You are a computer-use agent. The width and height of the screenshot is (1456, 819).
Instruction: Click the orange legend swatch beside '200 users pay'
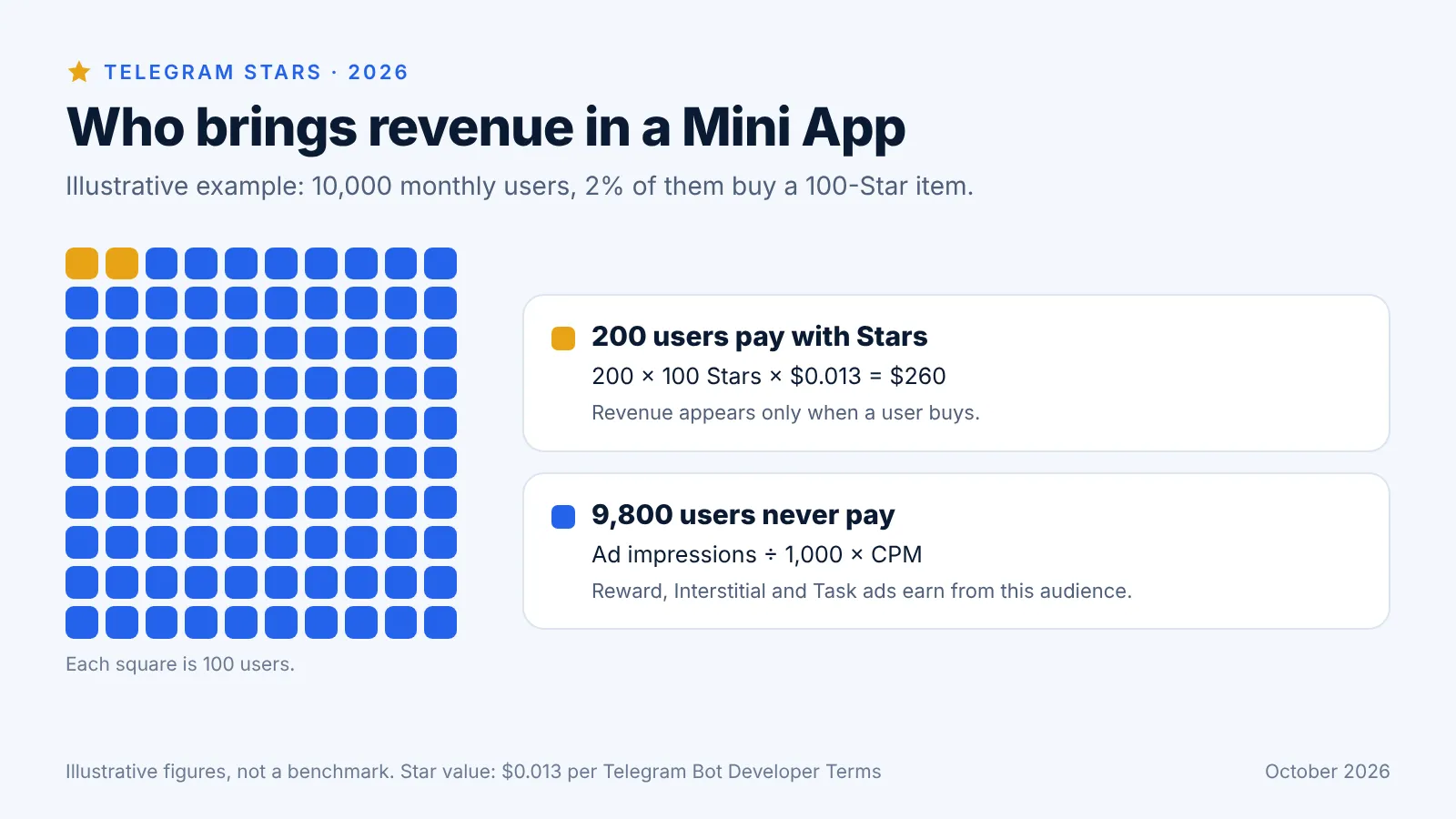[563, 339]
